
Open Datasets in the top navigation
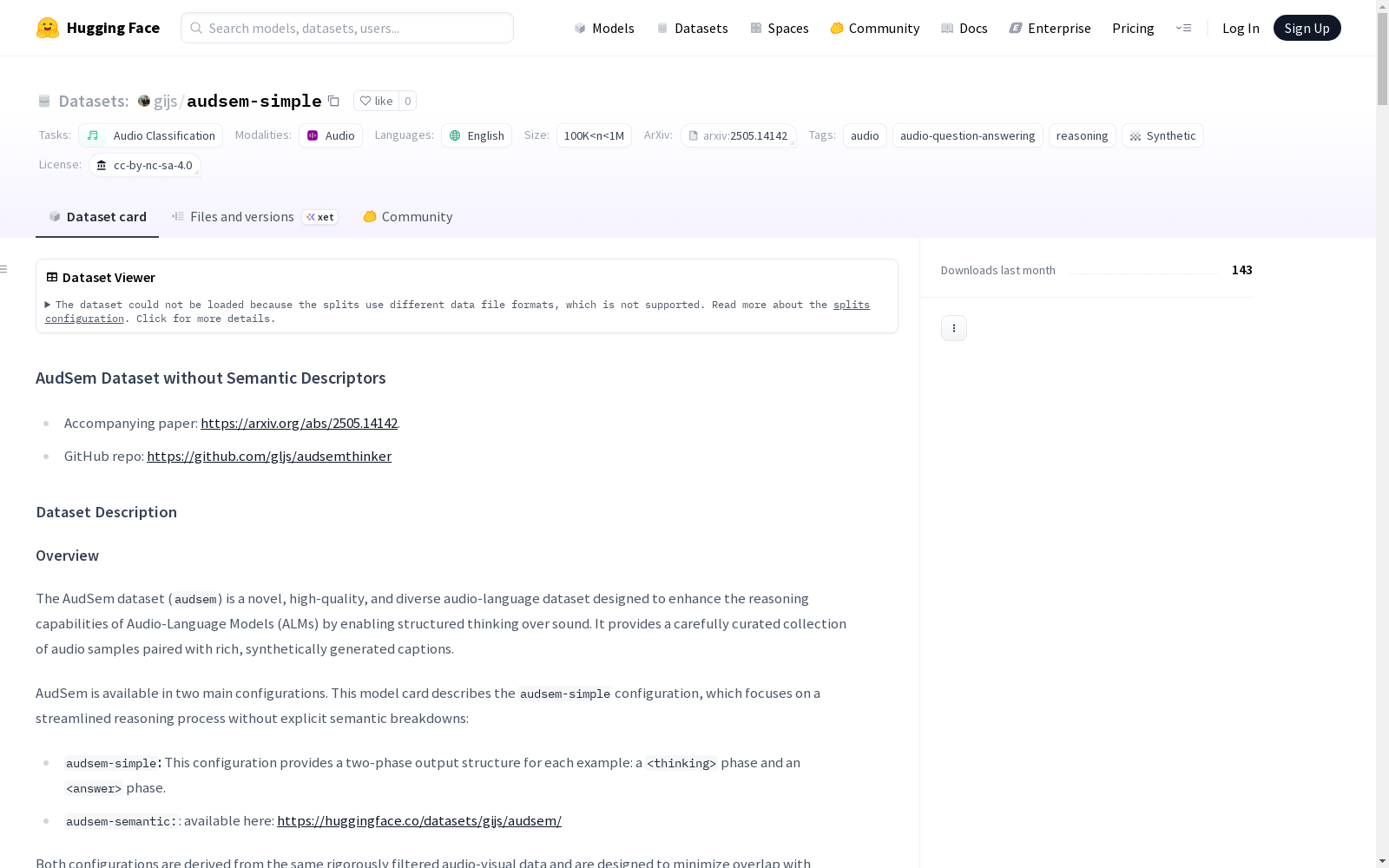coord(692,28)
